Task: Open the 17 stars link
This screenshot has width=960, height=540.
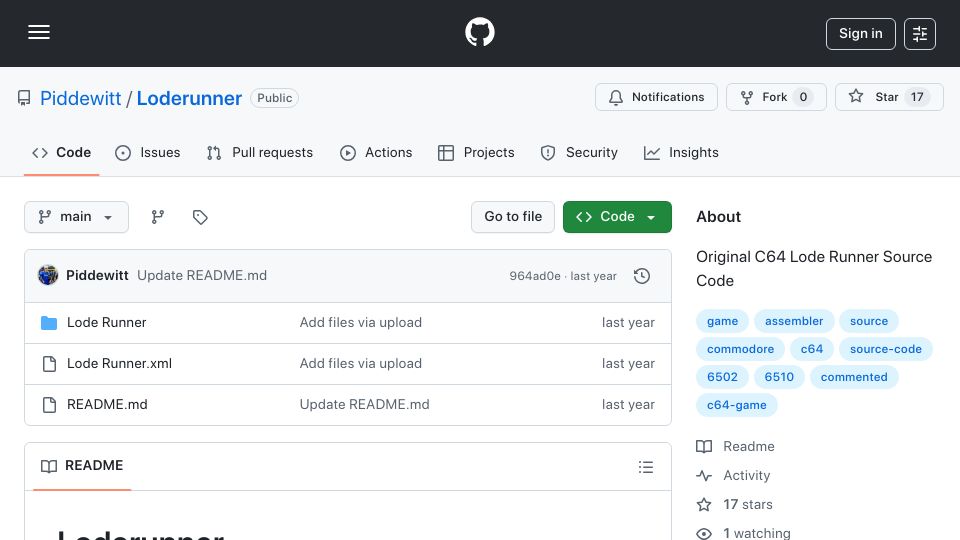Action: click(x=734, y=504)
